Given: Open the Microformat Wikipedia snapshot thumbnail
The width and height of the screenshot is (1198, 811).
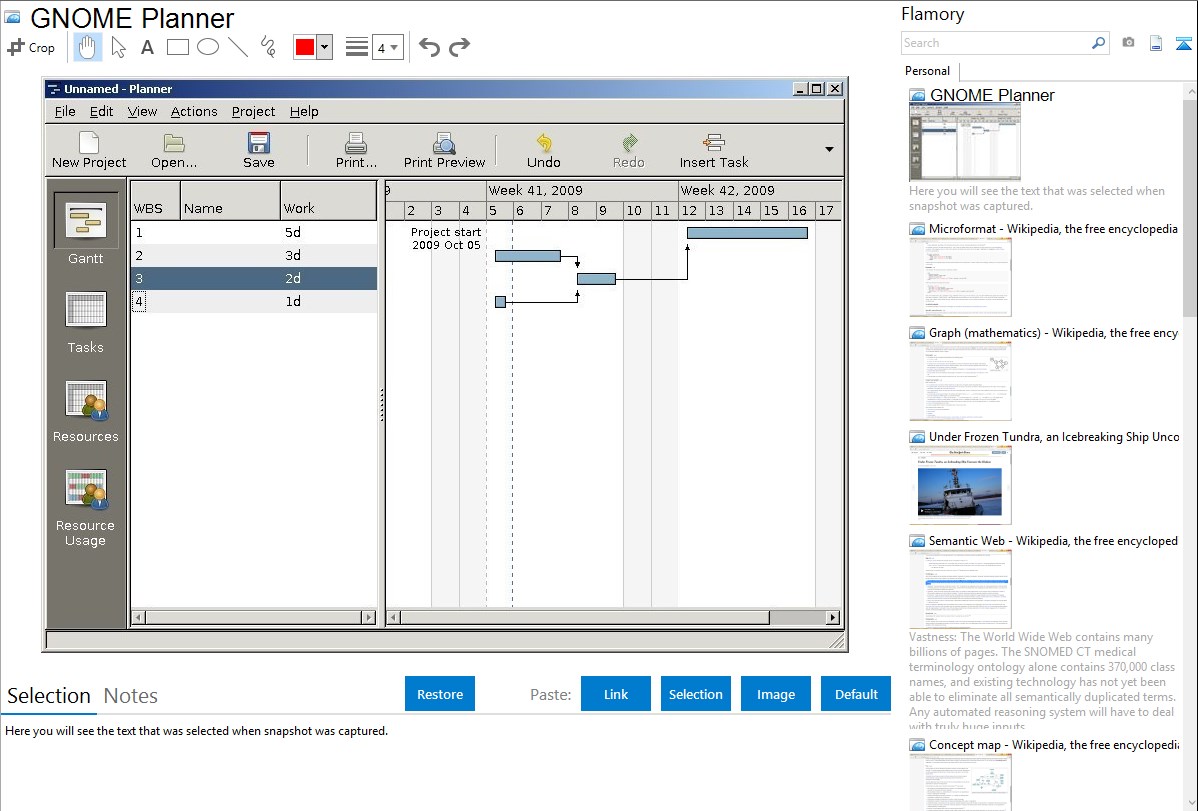Looking at the screenshot, I should tap(960, 277).
